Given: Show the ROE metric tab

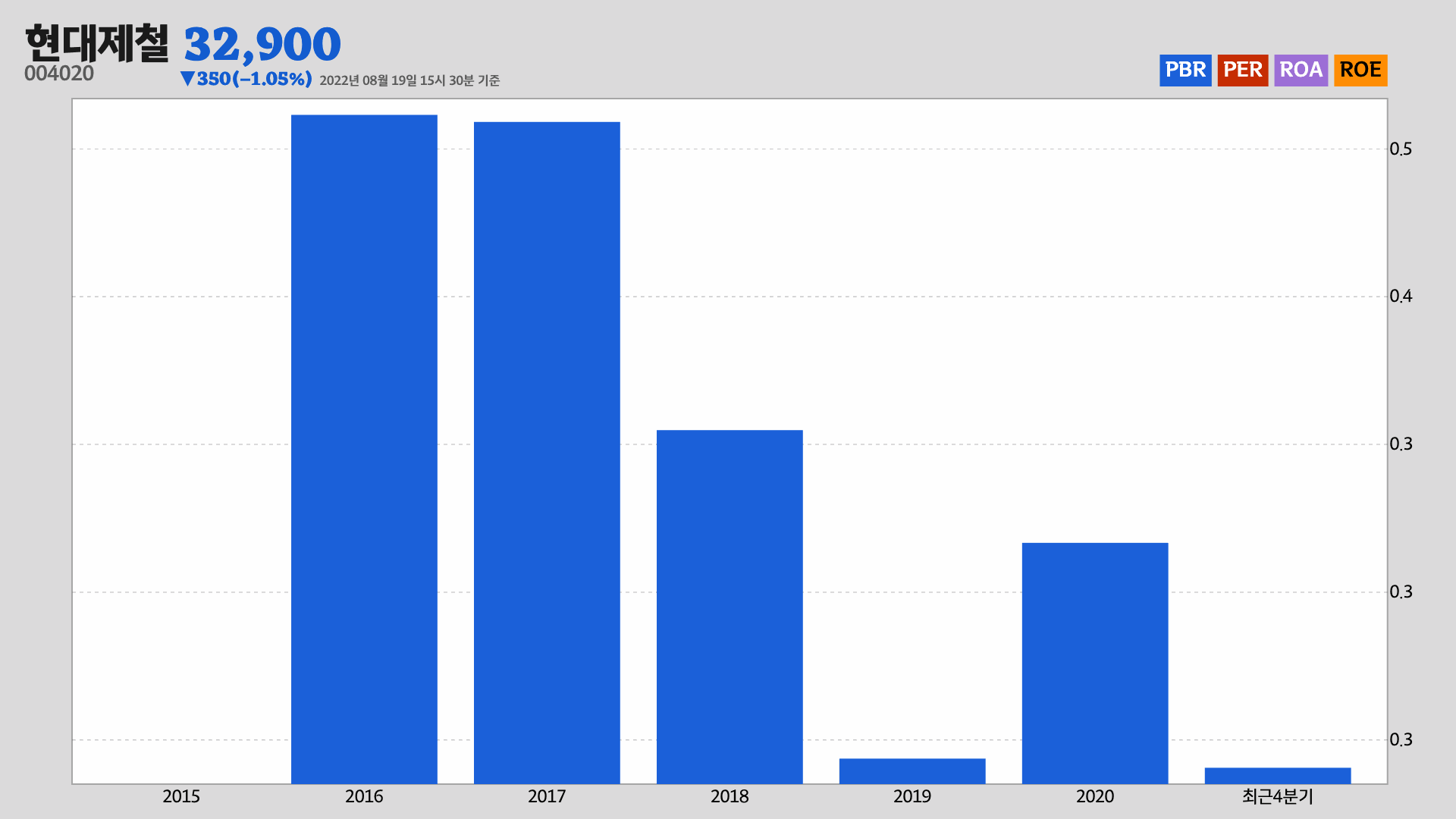Looking at the screenshot, I should [x=1360, y=70].
